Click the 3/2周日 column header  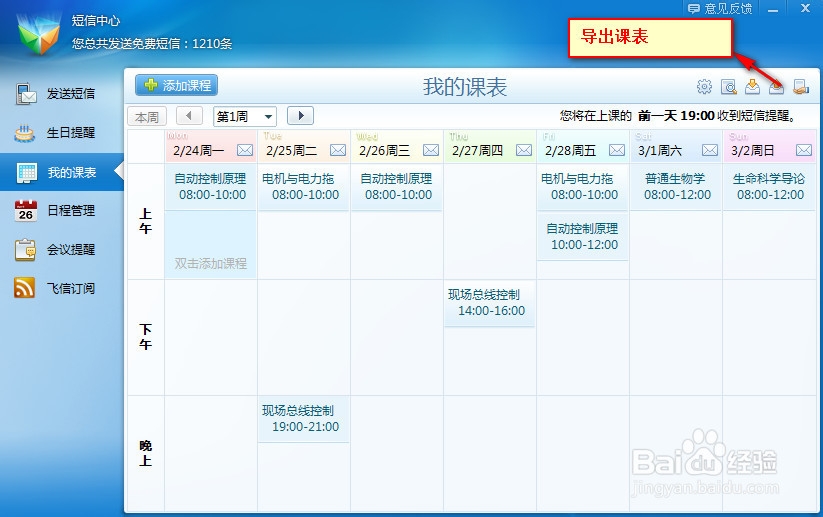769,146
